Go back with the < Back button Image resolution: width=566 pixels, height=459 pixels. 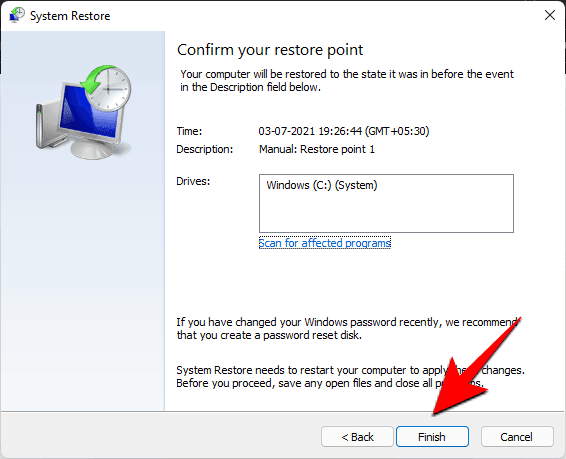pos(357,437)
